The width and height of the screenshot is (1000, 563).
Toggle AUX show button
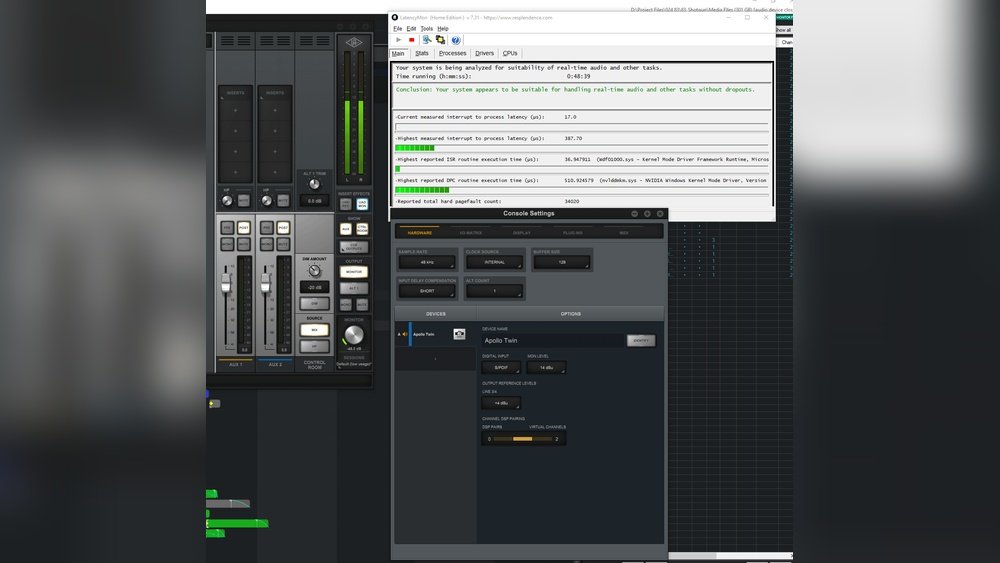click(346, 228)
